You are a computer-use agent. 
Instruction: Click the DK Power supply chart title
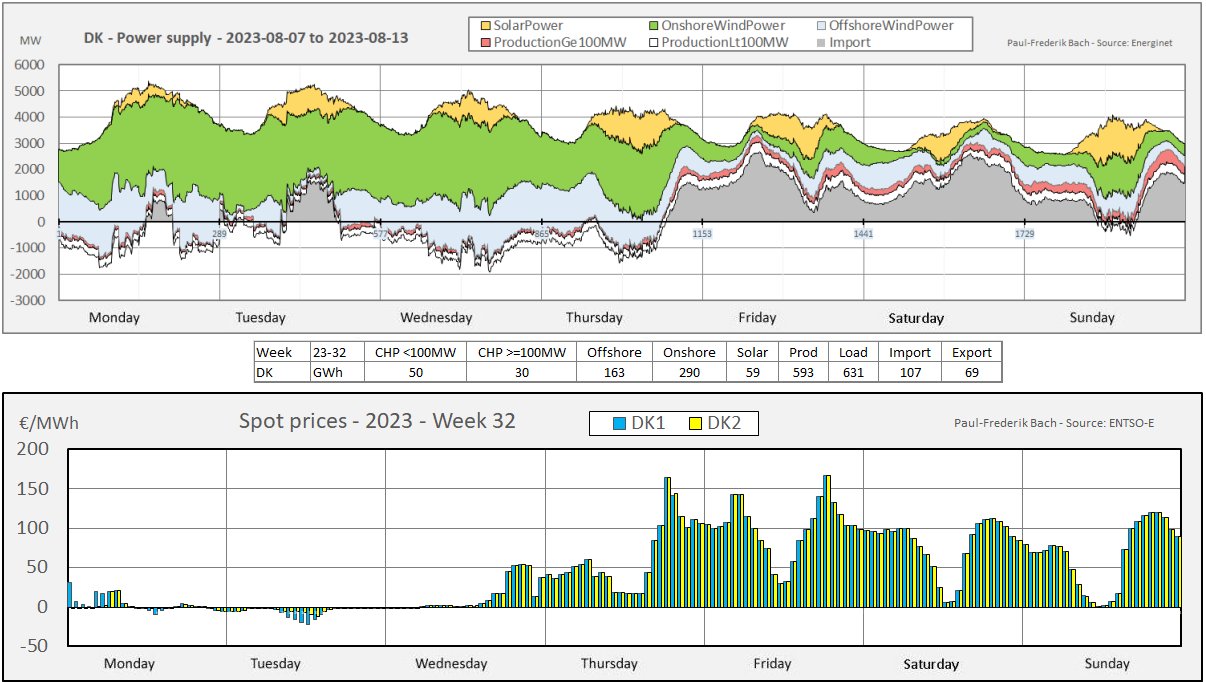click(x=245, y=39)
